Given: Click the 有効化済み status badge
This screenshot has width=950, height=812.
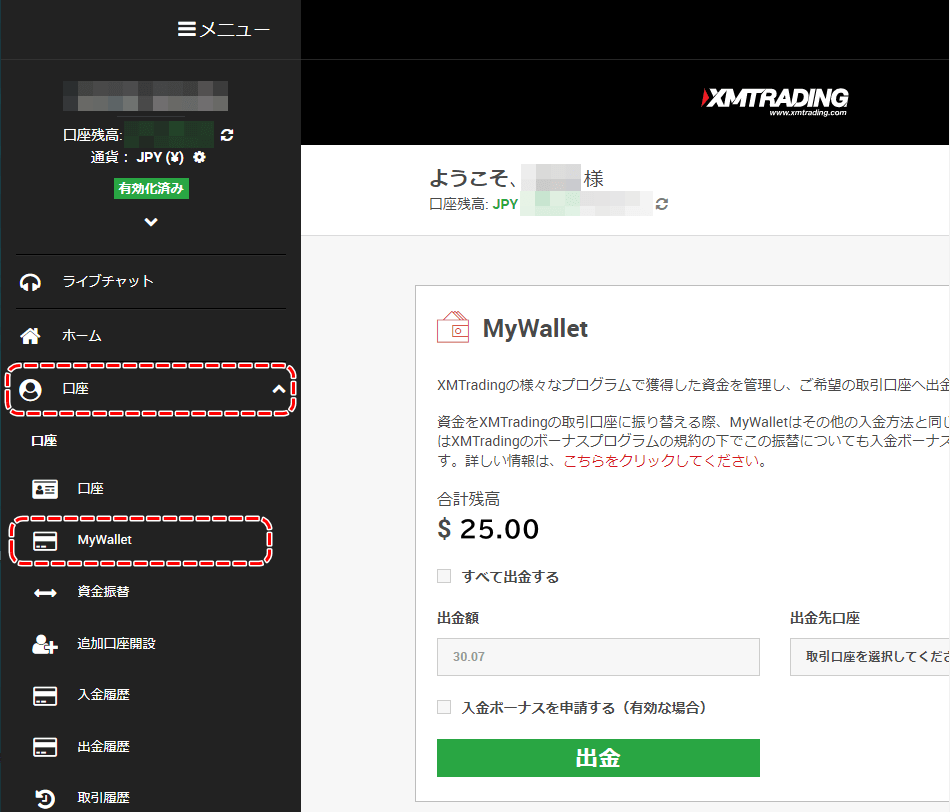Looking at the screenshot, I should [151, 188].
